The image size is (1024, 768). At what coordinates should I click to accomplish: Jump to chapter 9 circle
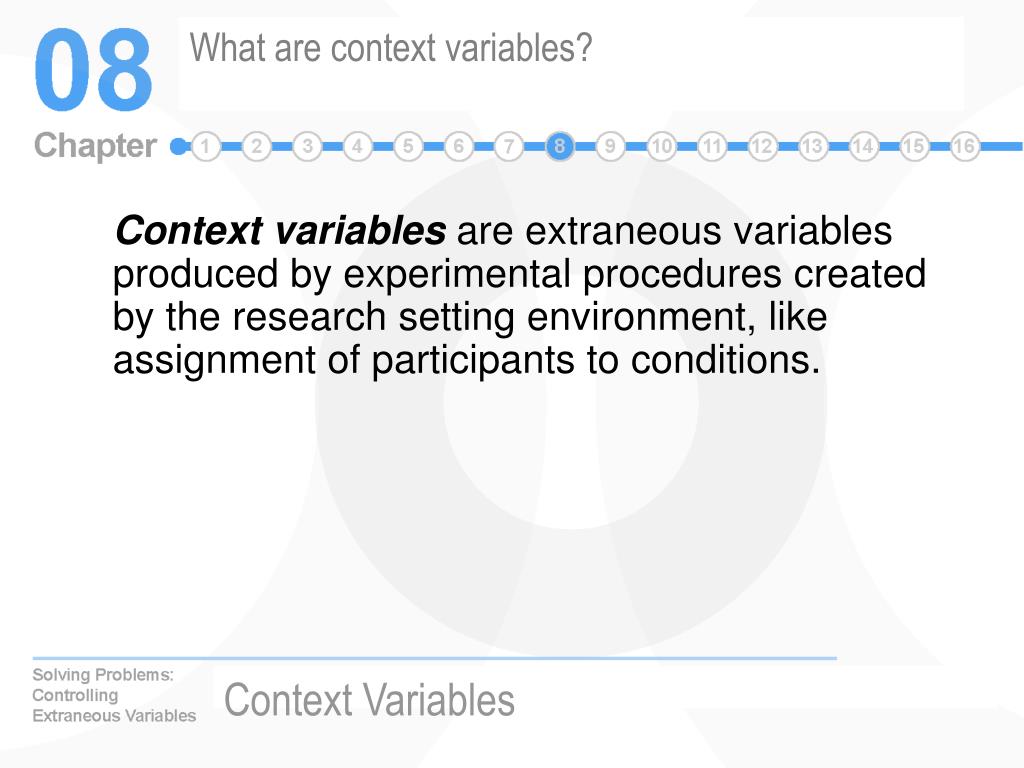click(x=610, y=146)
